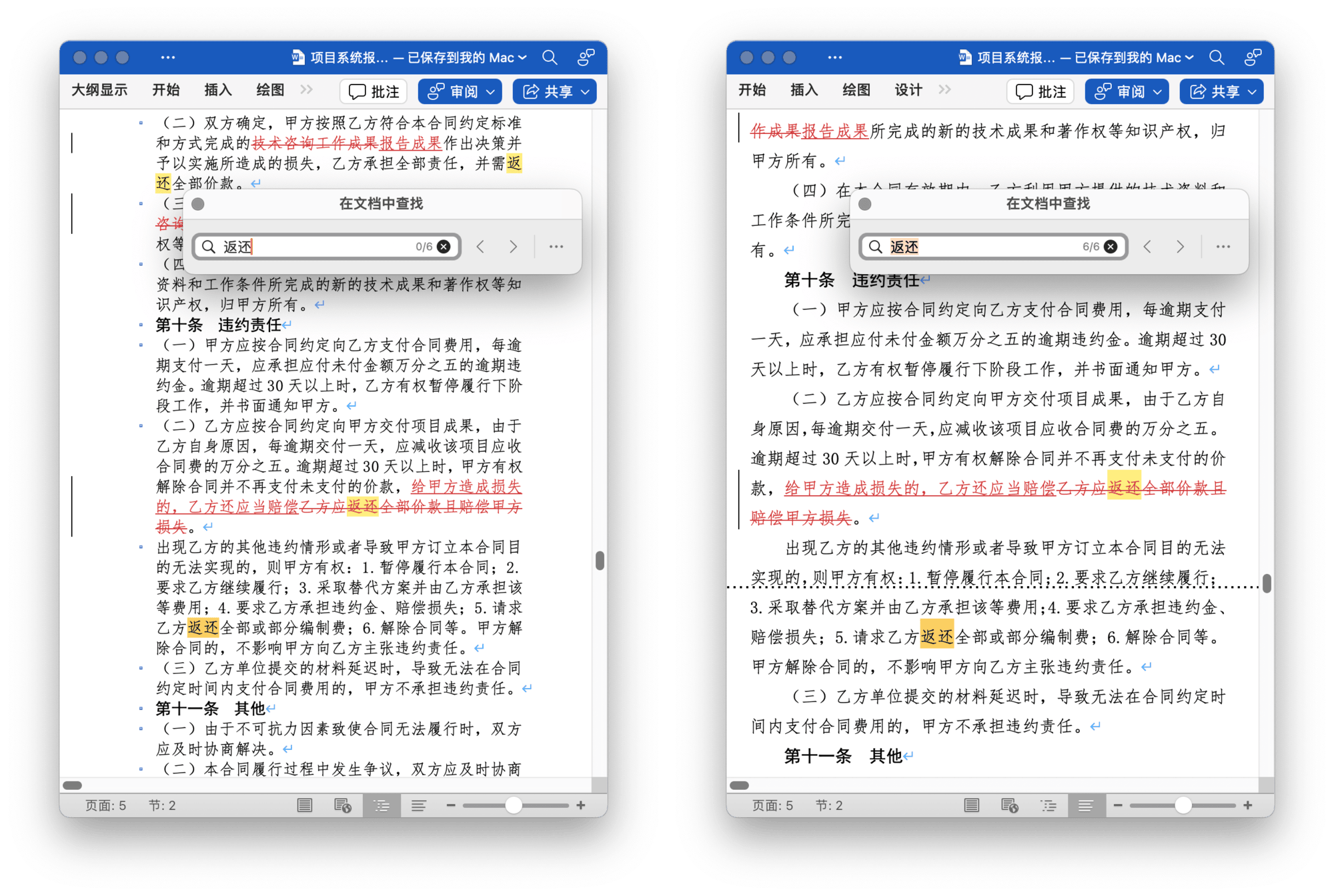
Task: Open the 开始 tab in the right window
Action: (x=752, y=90)
